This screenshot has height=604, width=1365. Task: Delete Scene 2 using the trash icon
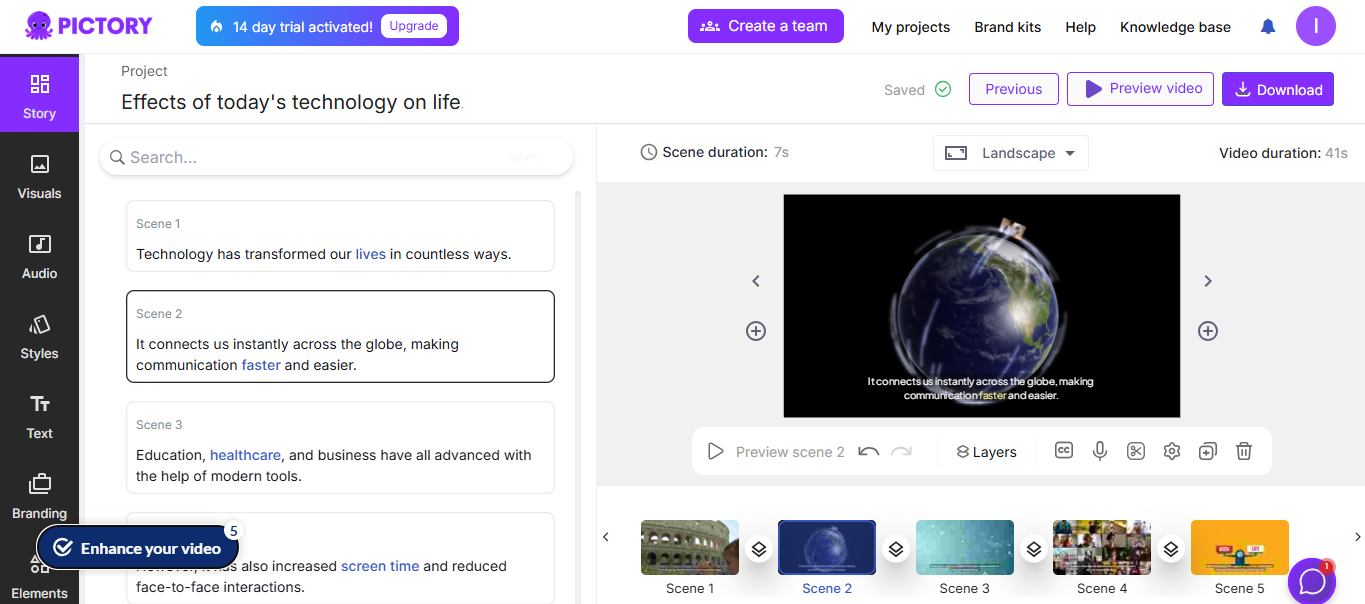(x=1243, y=451)
